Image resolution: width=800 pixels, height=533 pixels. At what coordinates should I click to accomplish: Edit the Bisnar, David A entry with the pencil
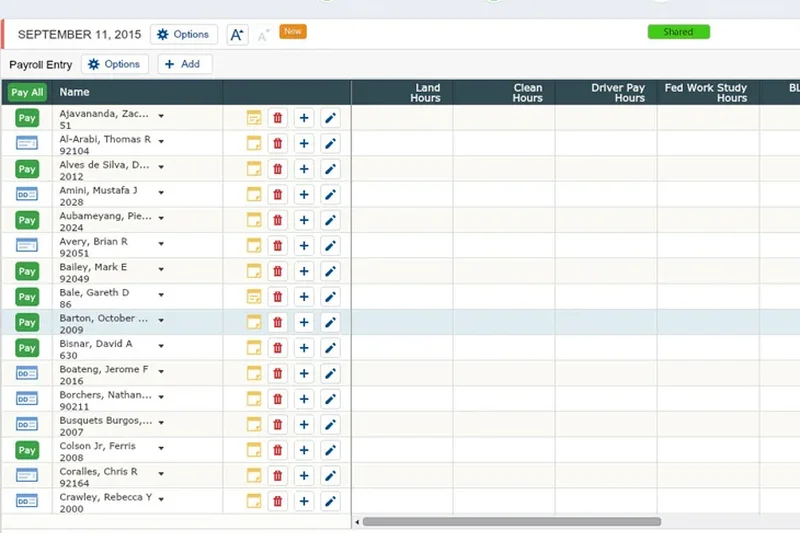tap(331, 347)
